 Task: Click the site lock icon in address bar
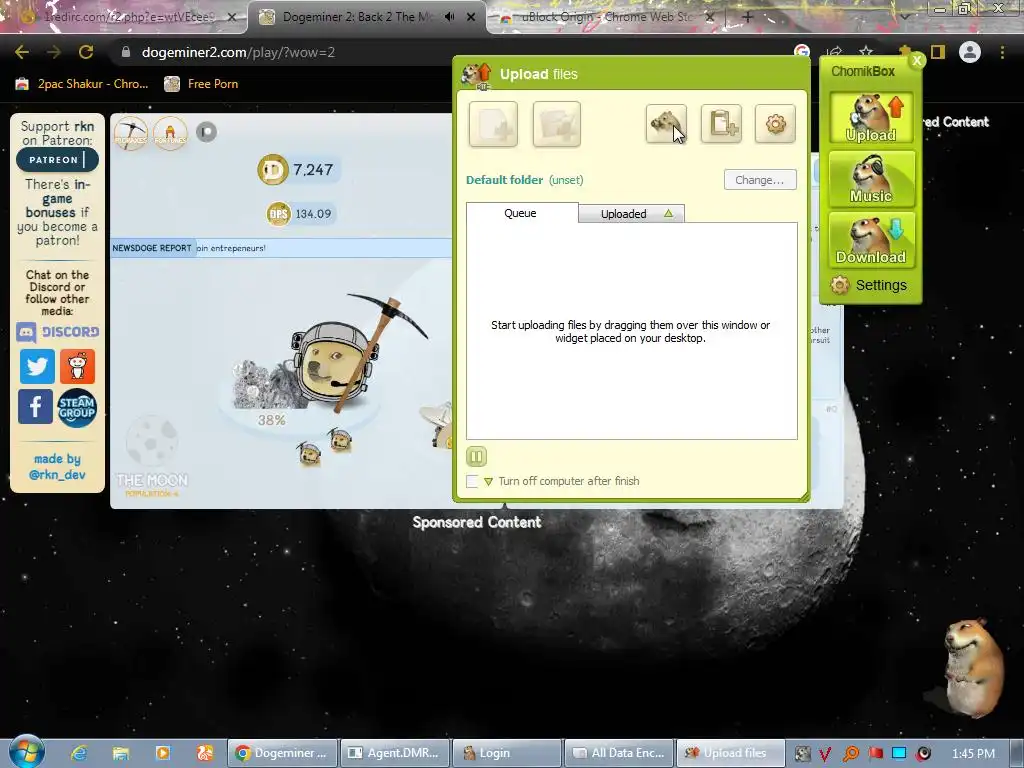pyautogui.click(x=126, y=52)
